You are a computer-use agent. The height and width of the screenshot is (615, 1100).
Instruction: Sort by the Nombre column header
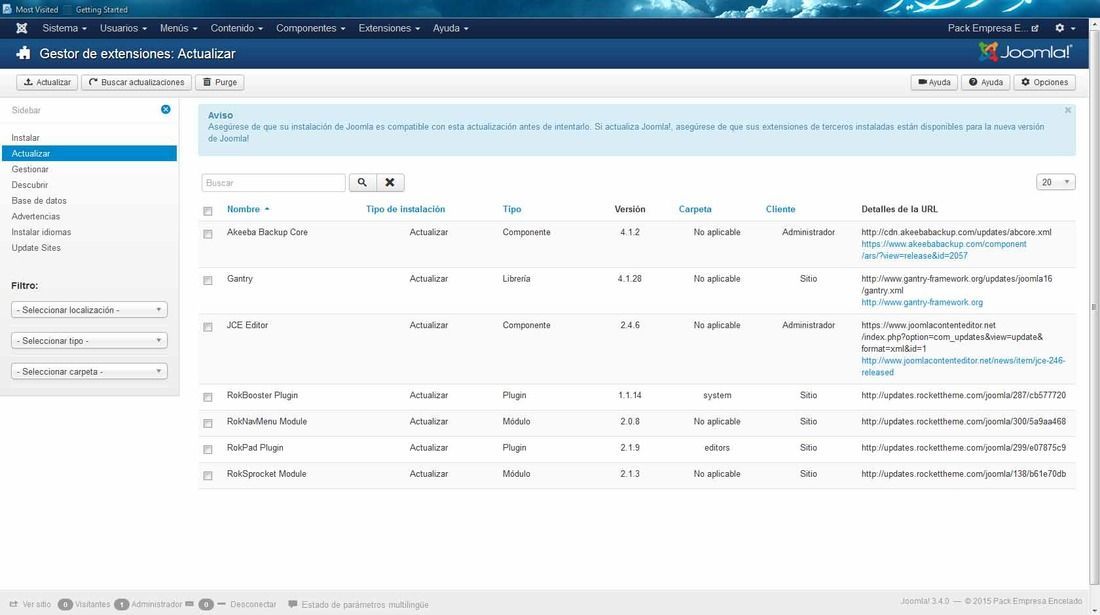coord(243,209)
